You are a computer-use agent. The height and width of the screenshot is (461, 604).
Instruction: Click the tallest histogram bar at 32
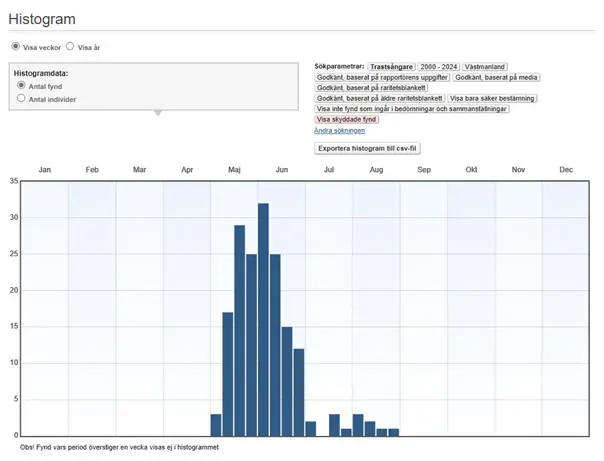click(x=264, y=320)
